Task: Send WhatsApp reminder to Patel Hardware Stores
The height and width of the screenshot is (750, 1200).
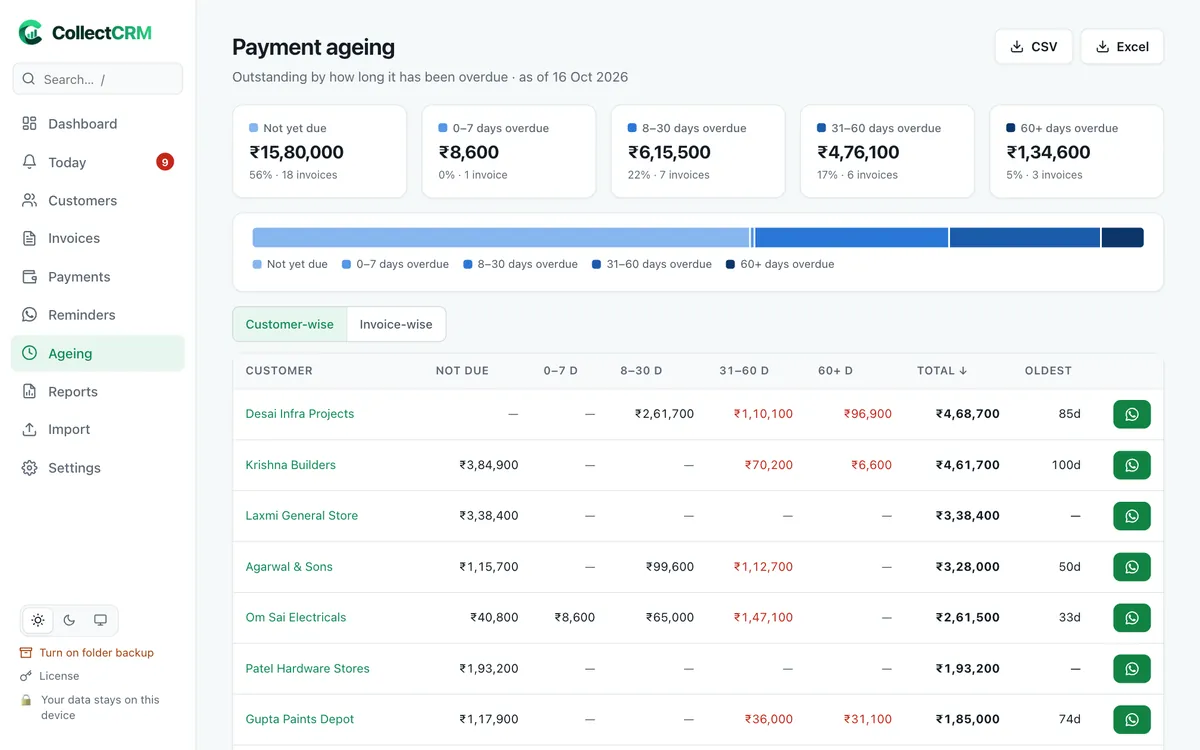Action: [1132, 669]
